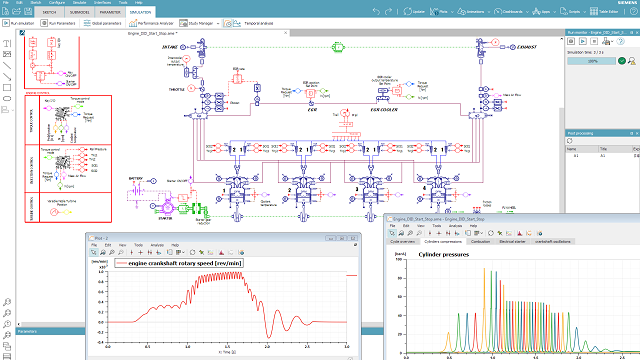
Task: Click the main toolbar help icon
Action: [x=633, y=11]
